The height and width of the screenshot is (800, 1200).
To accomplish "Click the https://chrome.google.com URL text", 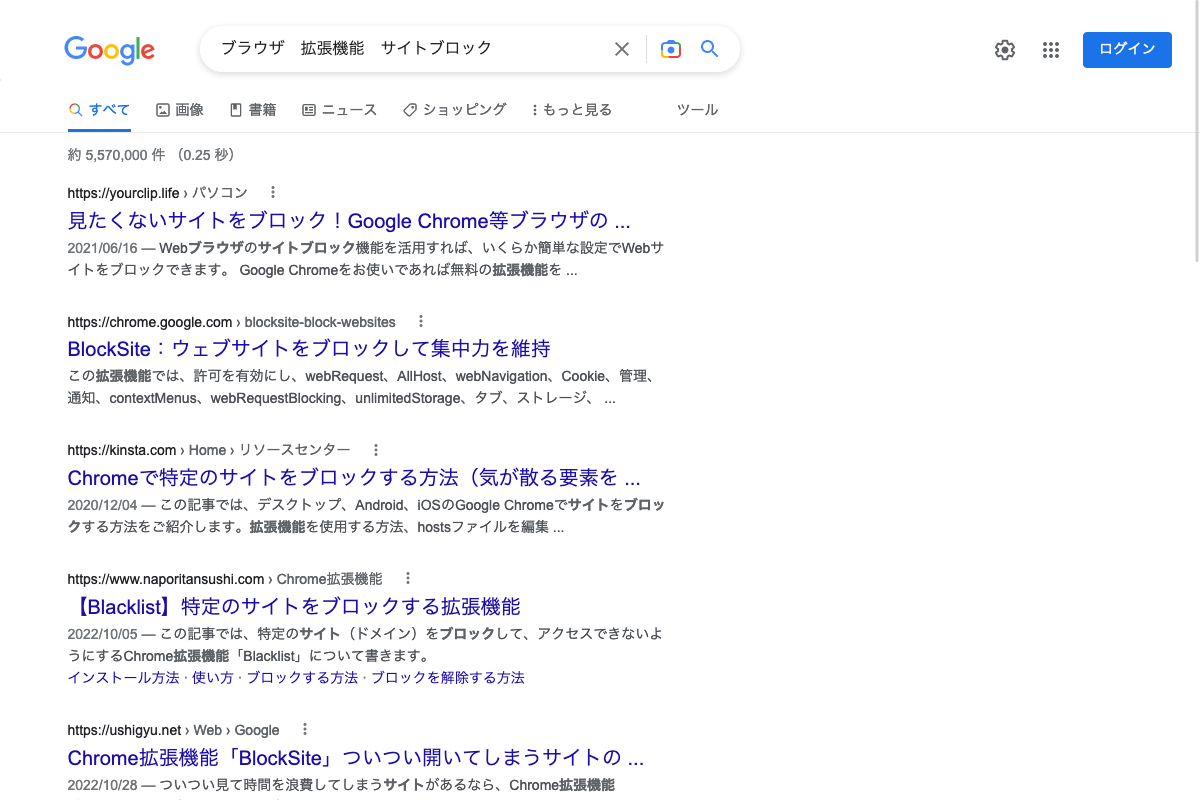I will coord(150,322).
